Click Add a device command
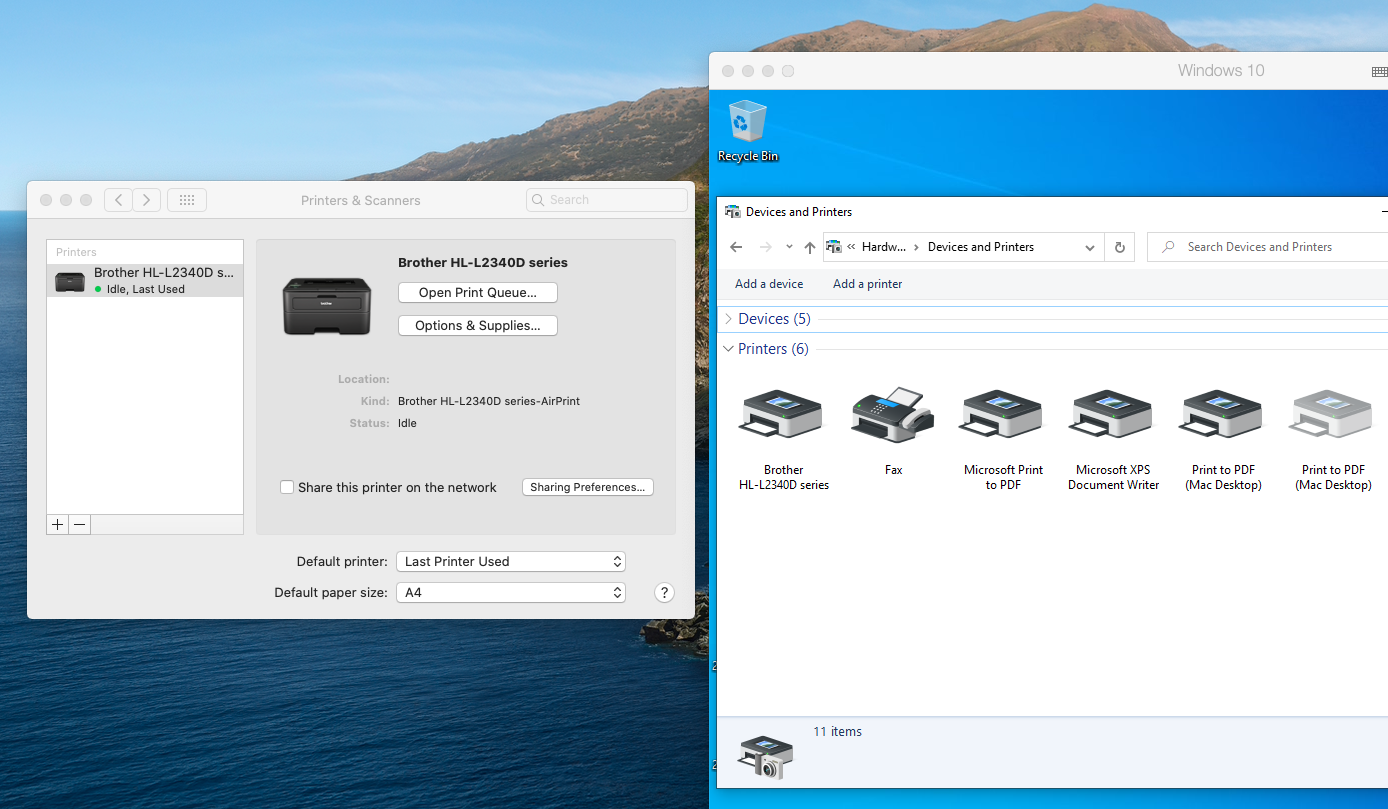 769,284
